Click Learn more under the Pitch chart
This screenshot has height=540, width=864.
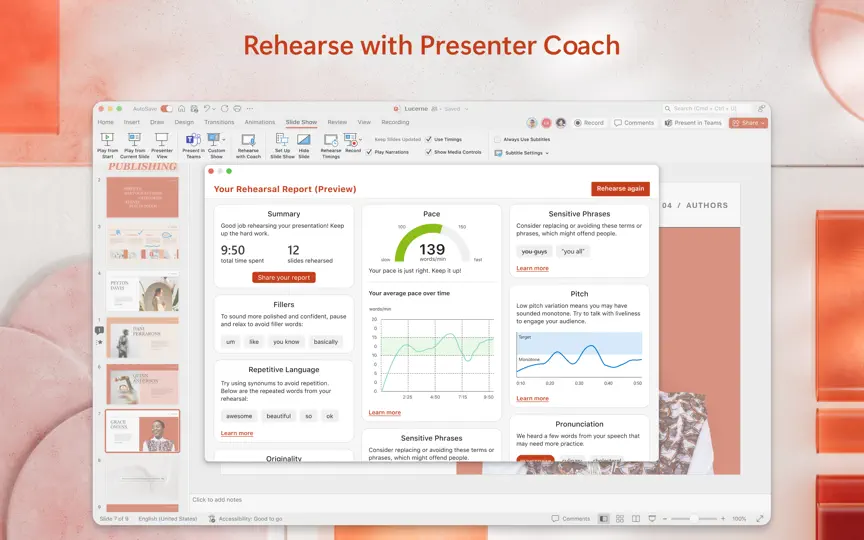[532, 398]
